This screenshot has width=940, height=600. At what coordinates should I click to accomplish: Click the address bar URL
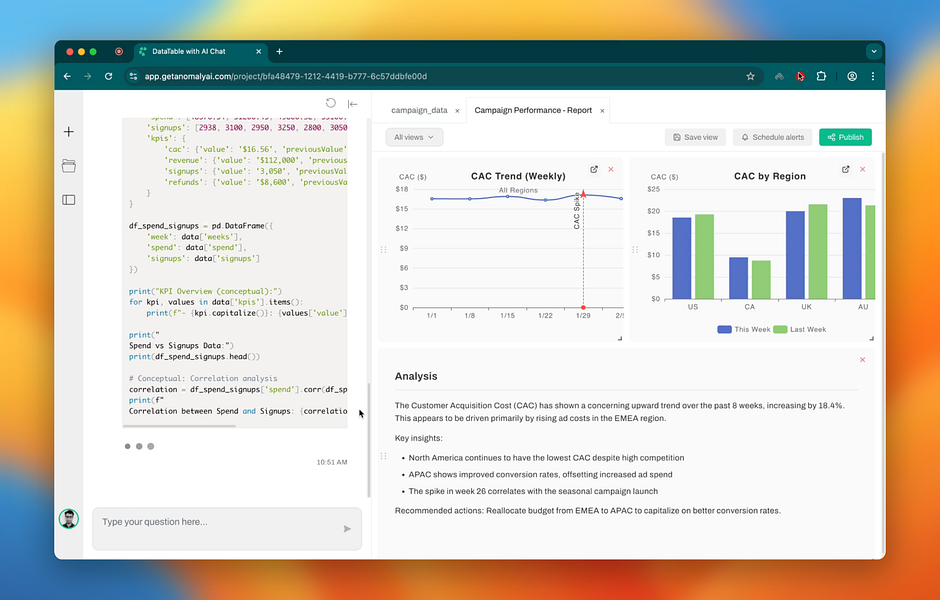pyautogui.click(x=285, y=76)
